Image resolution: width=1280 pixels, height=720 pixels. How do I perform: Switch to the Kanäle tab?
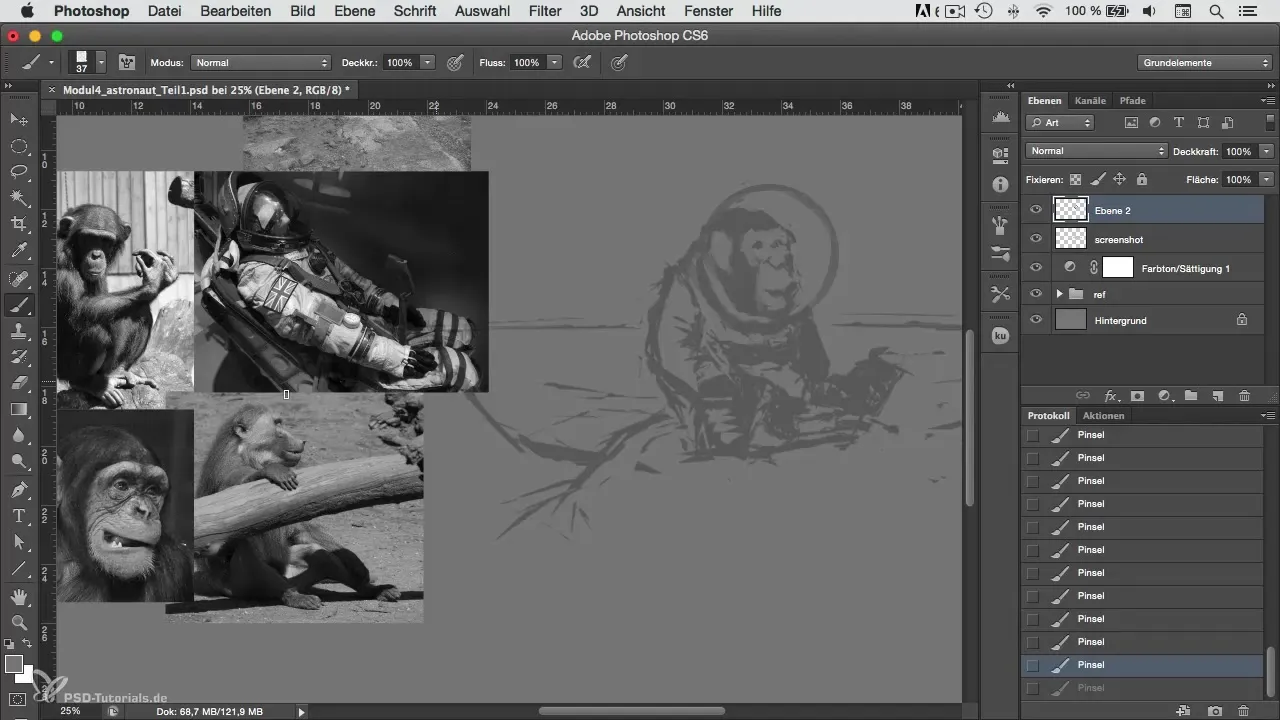coord(1090,101)
